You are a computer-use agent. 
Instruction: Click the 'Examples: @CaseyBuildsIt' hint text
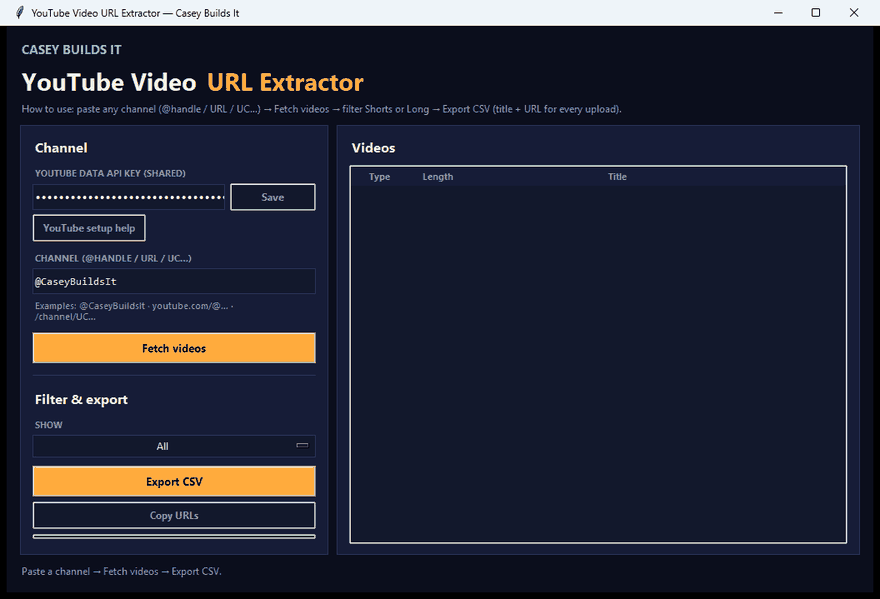coord(134,312)
